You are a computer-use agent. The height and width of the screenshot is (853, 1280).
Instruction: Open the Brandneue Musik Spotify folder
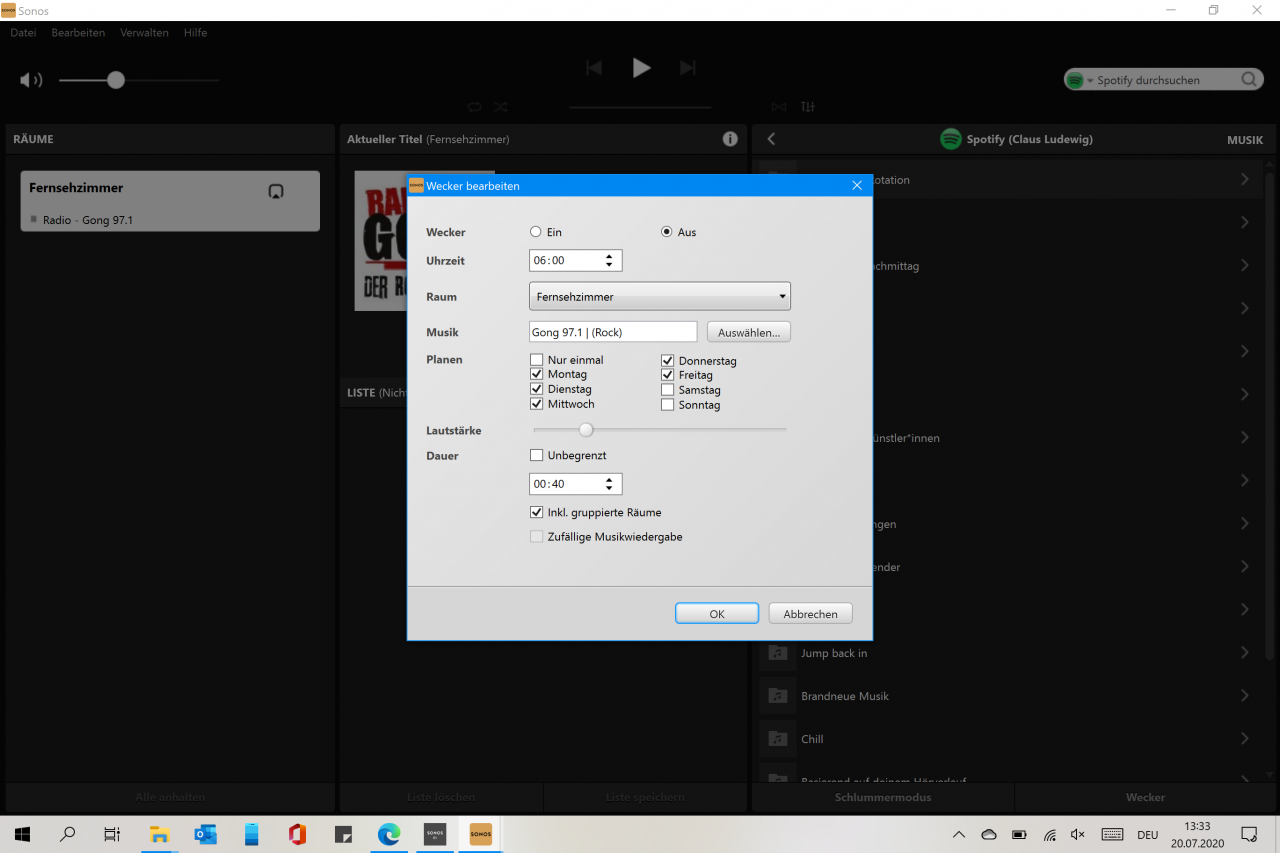(x=1008, y=696)
